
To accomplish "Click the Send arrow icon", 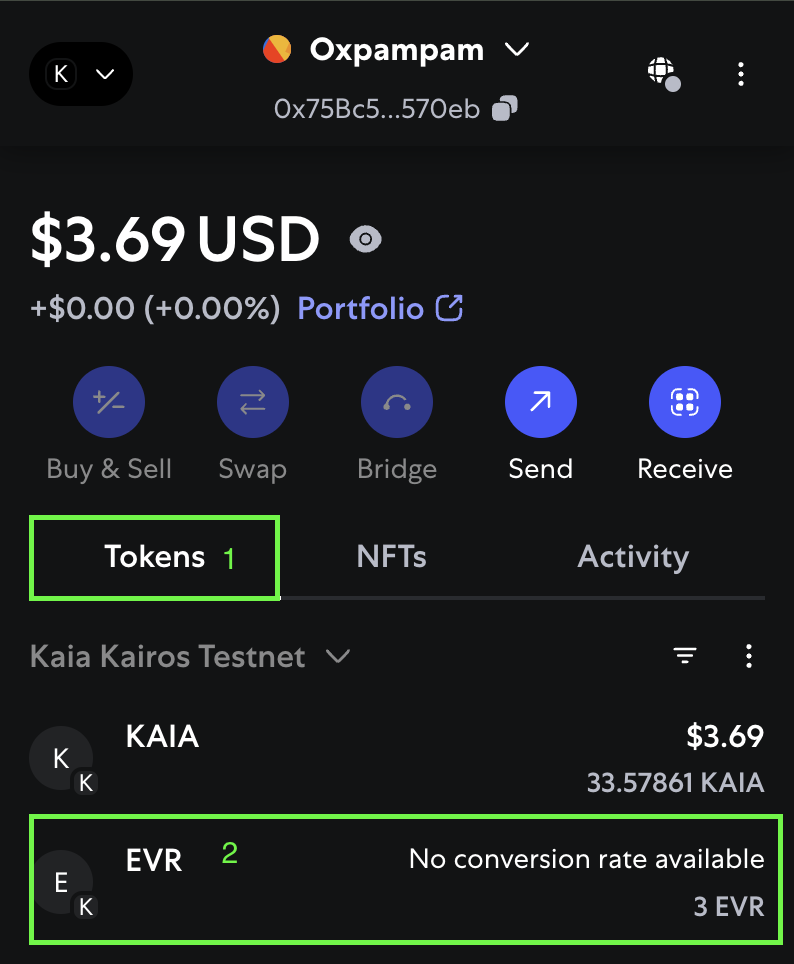I will (541, 402).
